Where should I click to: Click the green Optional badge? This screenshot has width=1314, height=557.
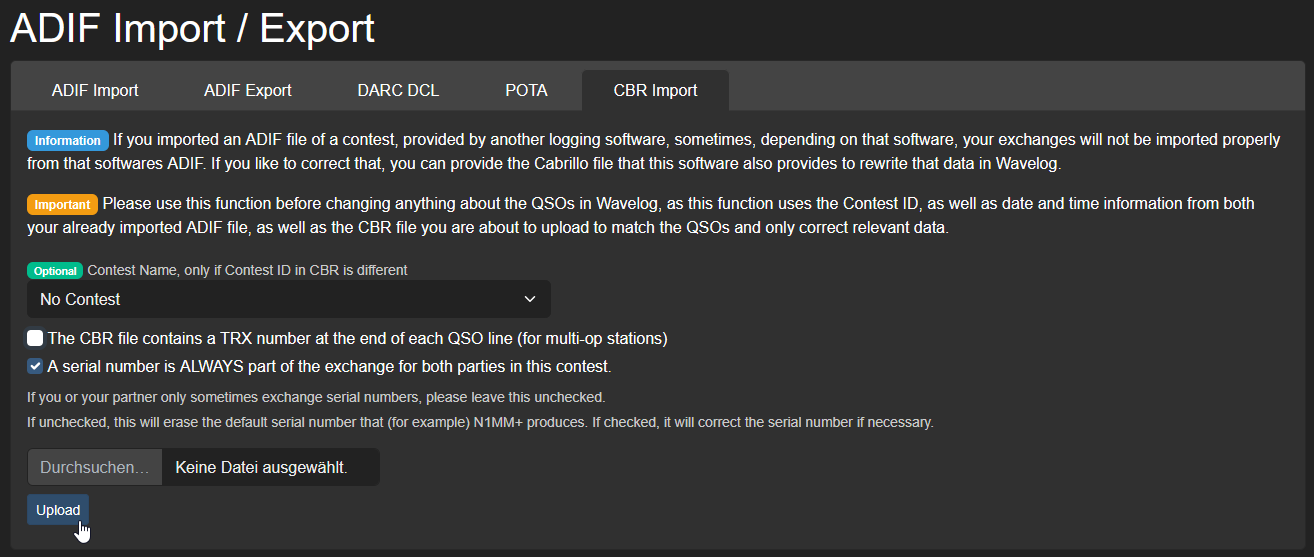(x=55, y=271)
